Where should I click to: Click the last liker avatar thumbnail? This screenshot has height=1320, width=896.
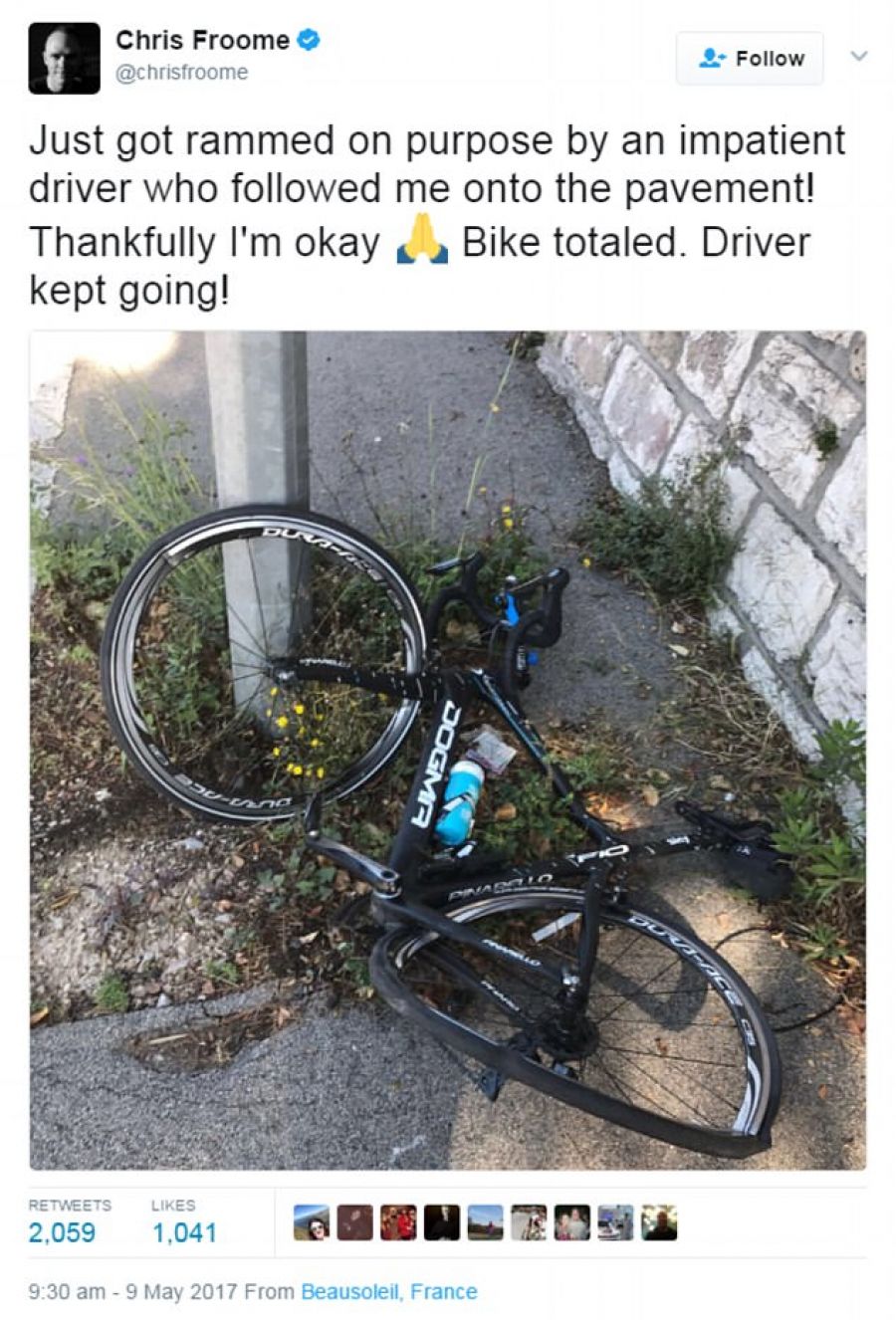coord(659,1222)
